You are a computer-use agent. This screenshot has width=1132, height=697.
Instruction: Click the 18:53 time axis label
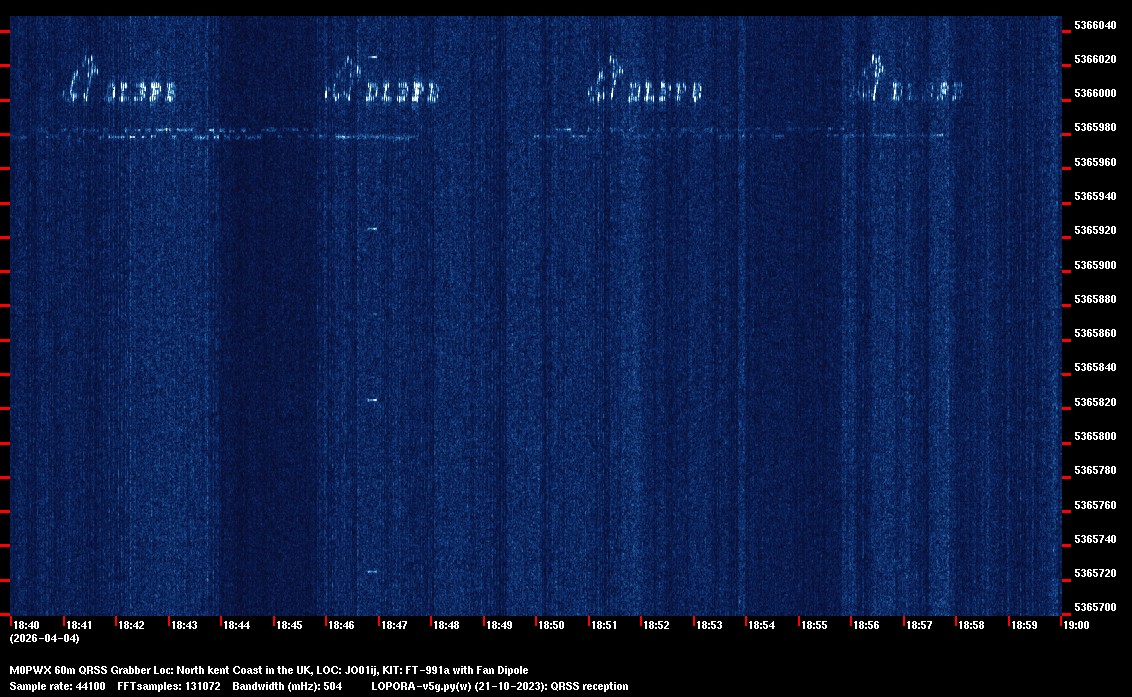709,625
